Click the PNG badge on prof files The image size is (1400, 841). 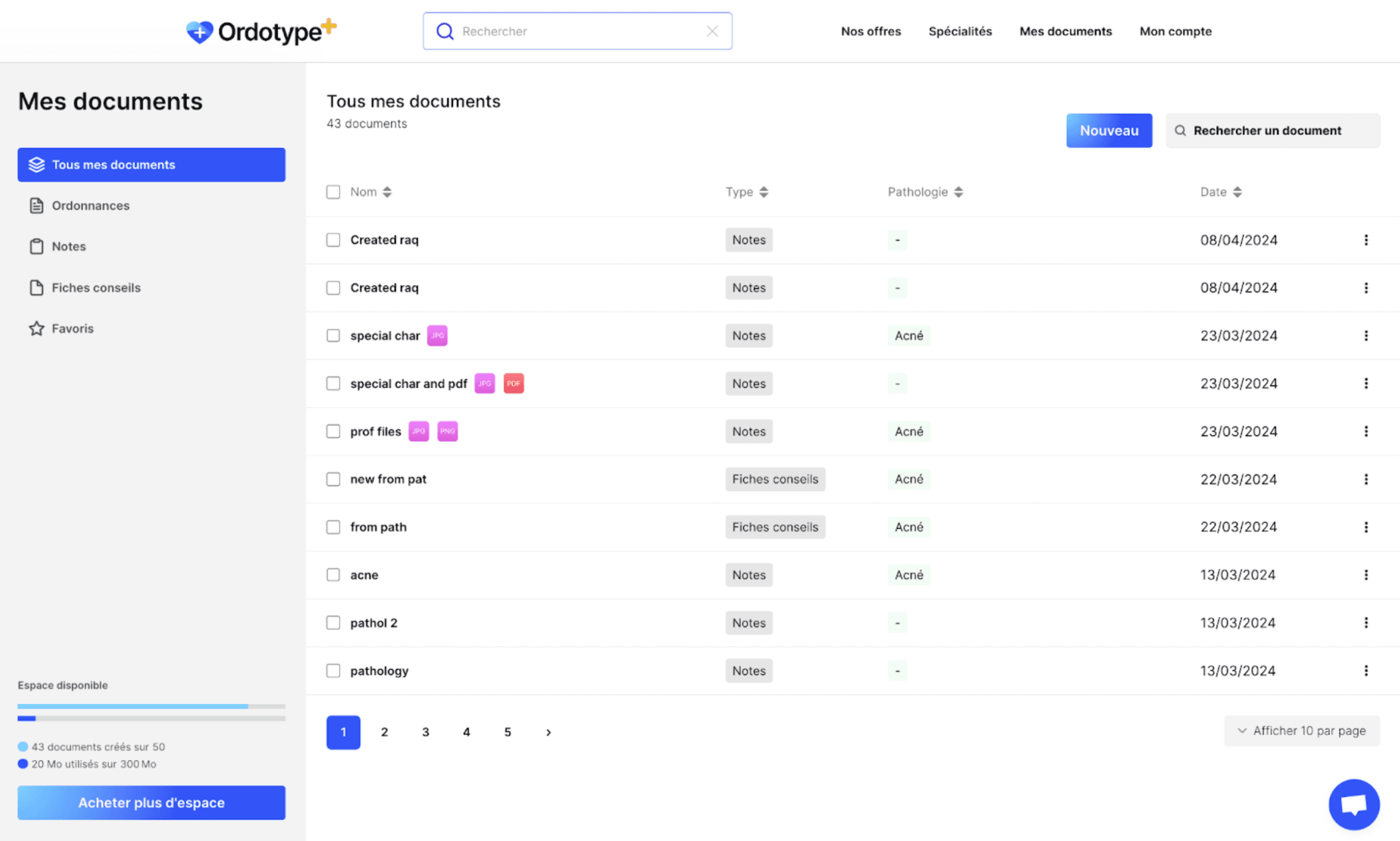447,431
